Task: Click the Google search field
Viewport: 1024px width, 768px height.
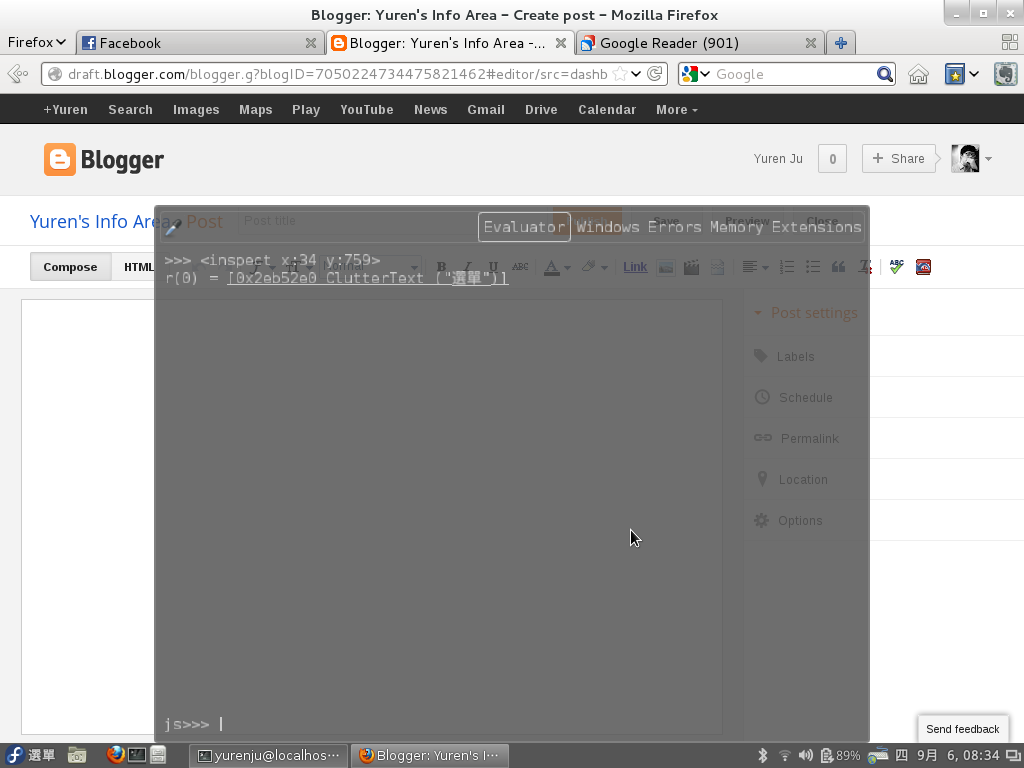Action: [794, 74]
